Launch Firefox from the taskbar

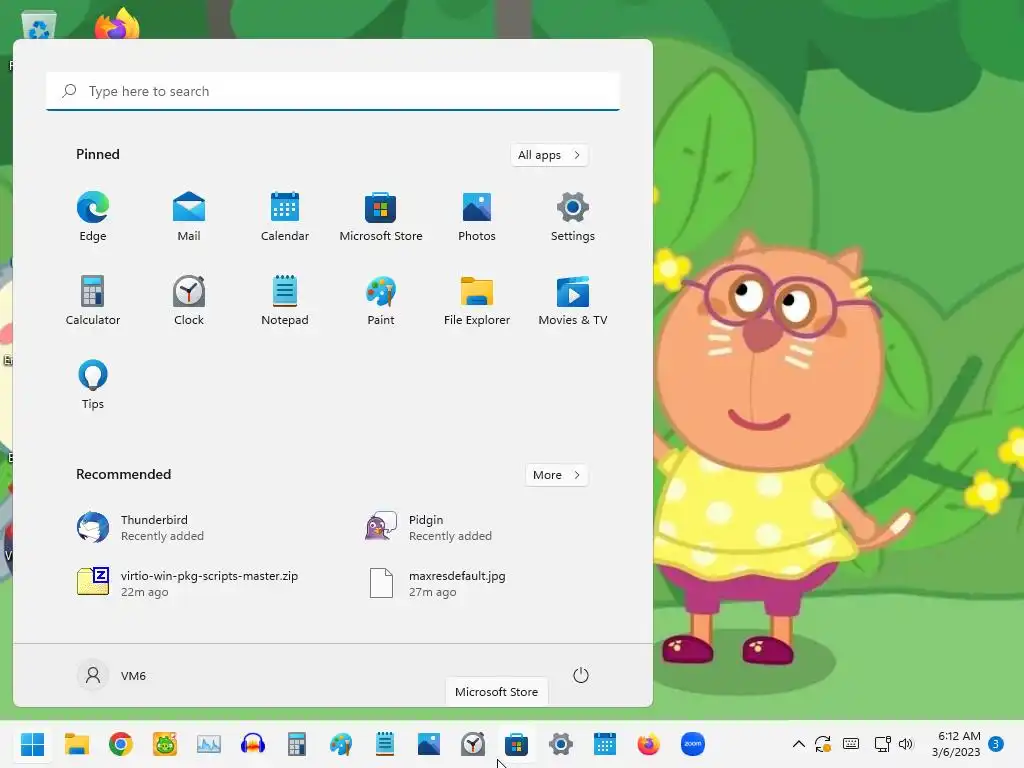point(648,744)
